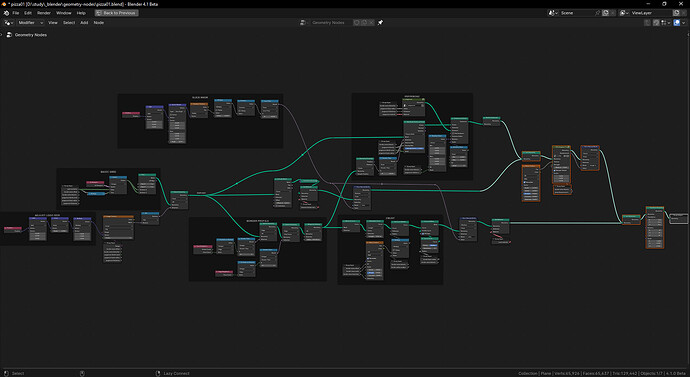Open the Help menu
This screenshot has width=690, height=377.
click(81, 13)
